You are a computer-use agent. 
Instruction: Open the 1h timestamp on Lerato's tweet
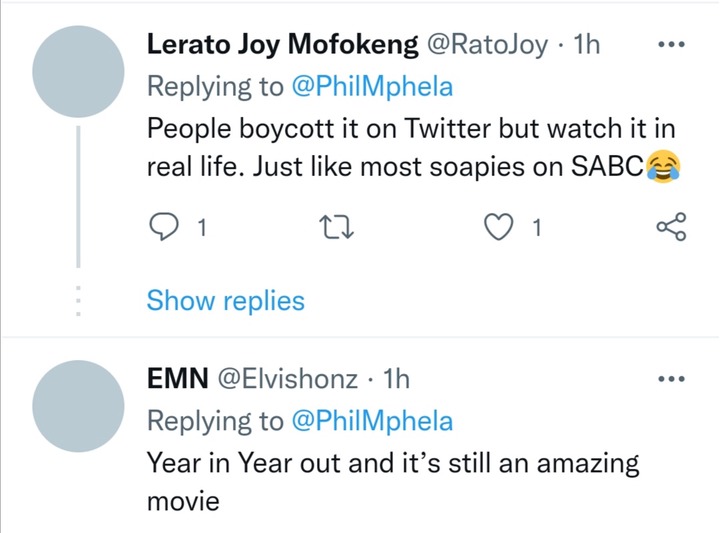[587, 45]
